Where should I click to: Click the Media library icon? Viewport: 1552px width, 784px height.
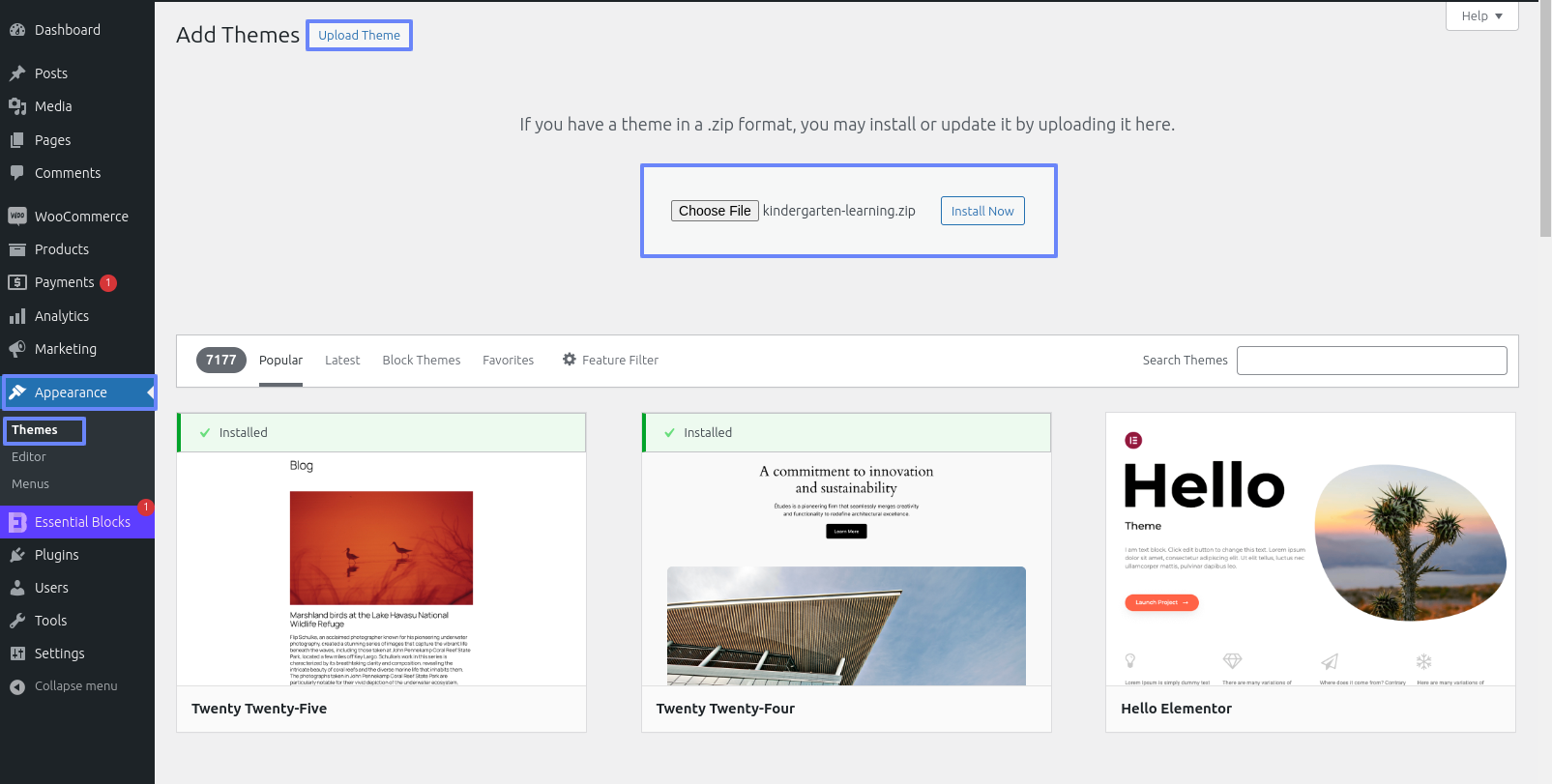(17, 106)
